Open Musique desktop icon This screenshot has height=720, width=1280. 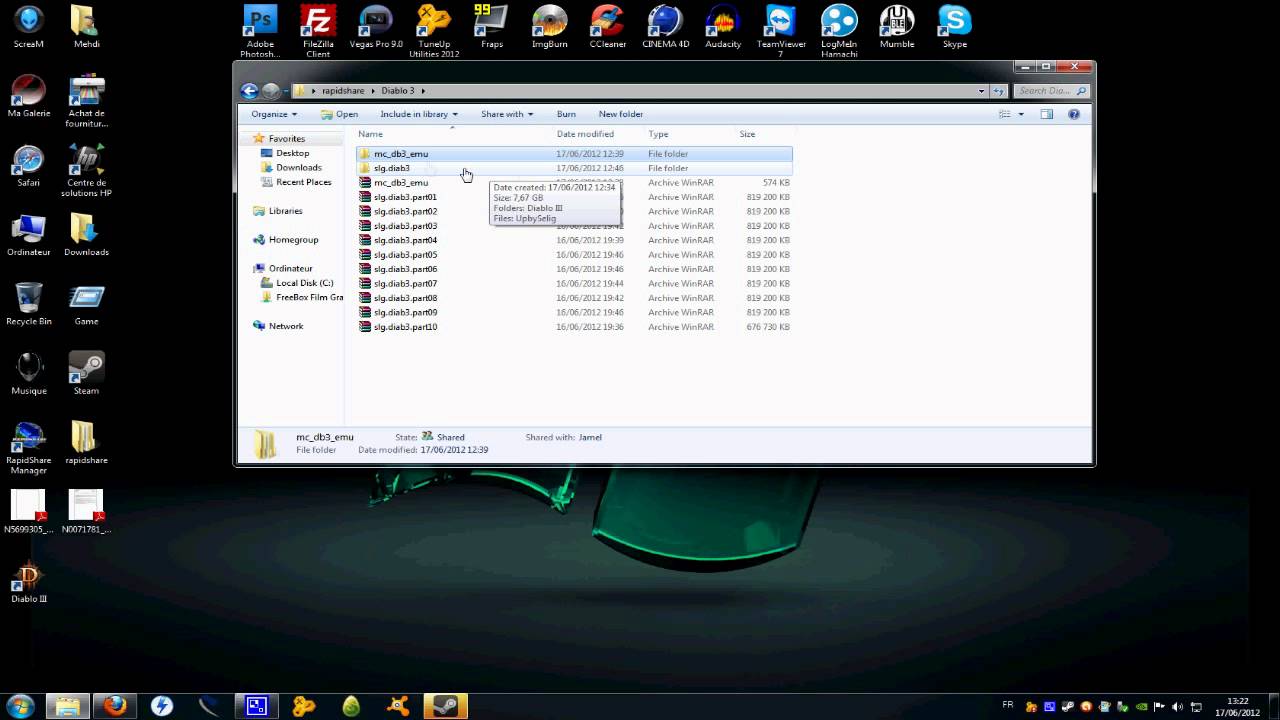[28, 374]
